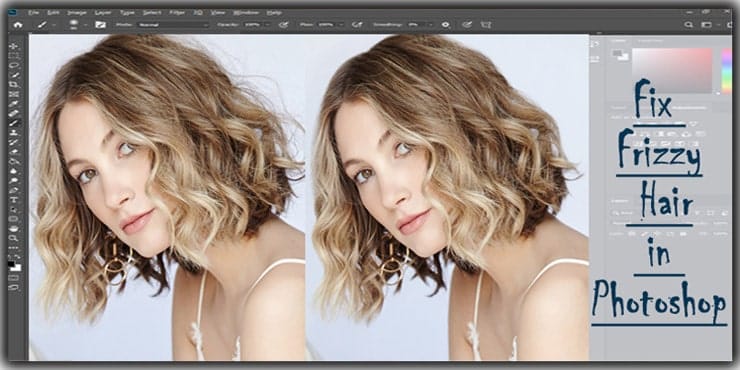Select the Lasso tool

13,65
